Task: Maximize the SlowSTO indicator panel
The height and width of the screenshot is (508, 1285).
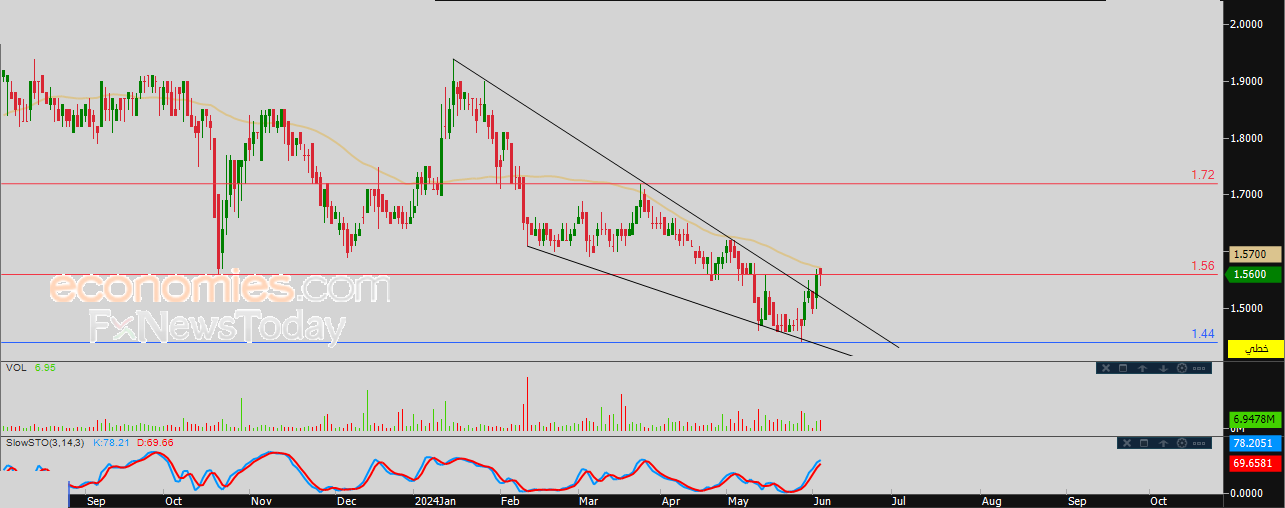Action: click(1143, 442)
